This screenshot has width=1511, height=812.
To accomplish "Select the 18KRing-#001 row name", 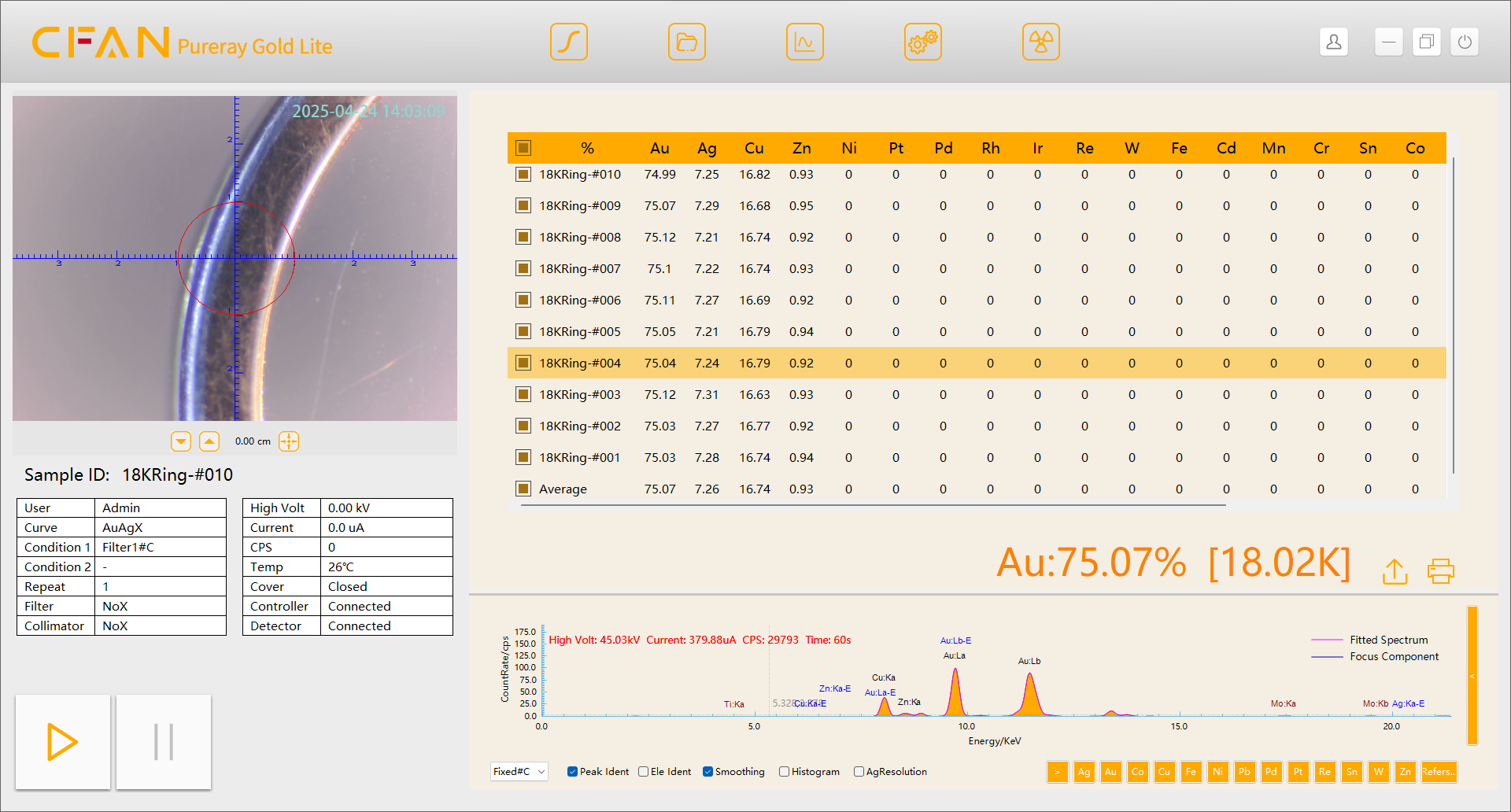I will (580, 457).
